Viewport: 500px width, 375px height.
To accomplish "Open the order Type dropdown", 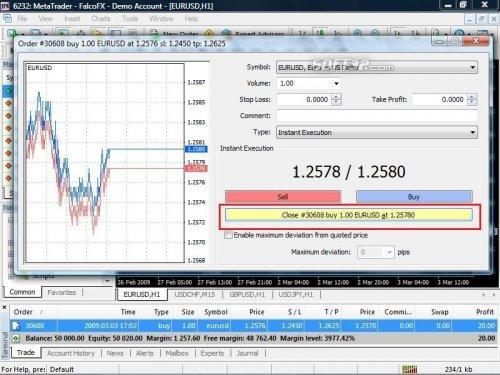I will pyautogui.click(x=472, y=132).
